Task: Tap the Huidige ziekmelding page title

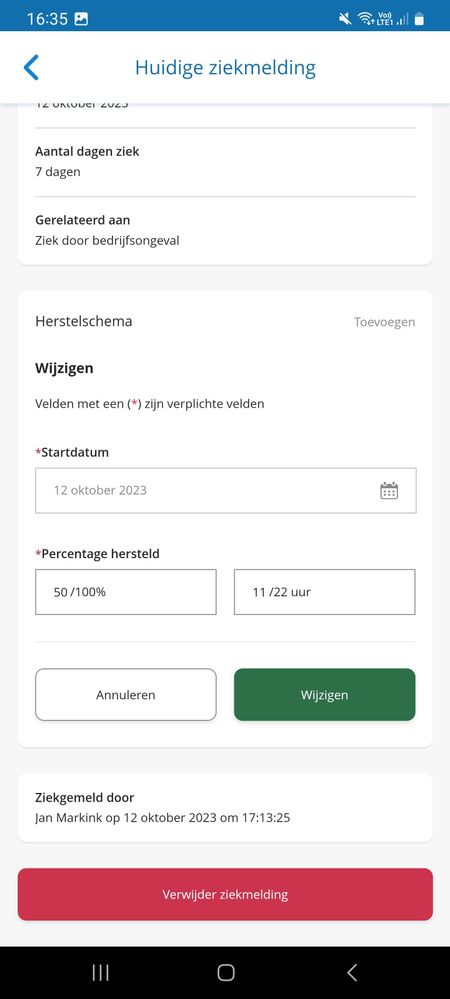Action: click(225, 68)
